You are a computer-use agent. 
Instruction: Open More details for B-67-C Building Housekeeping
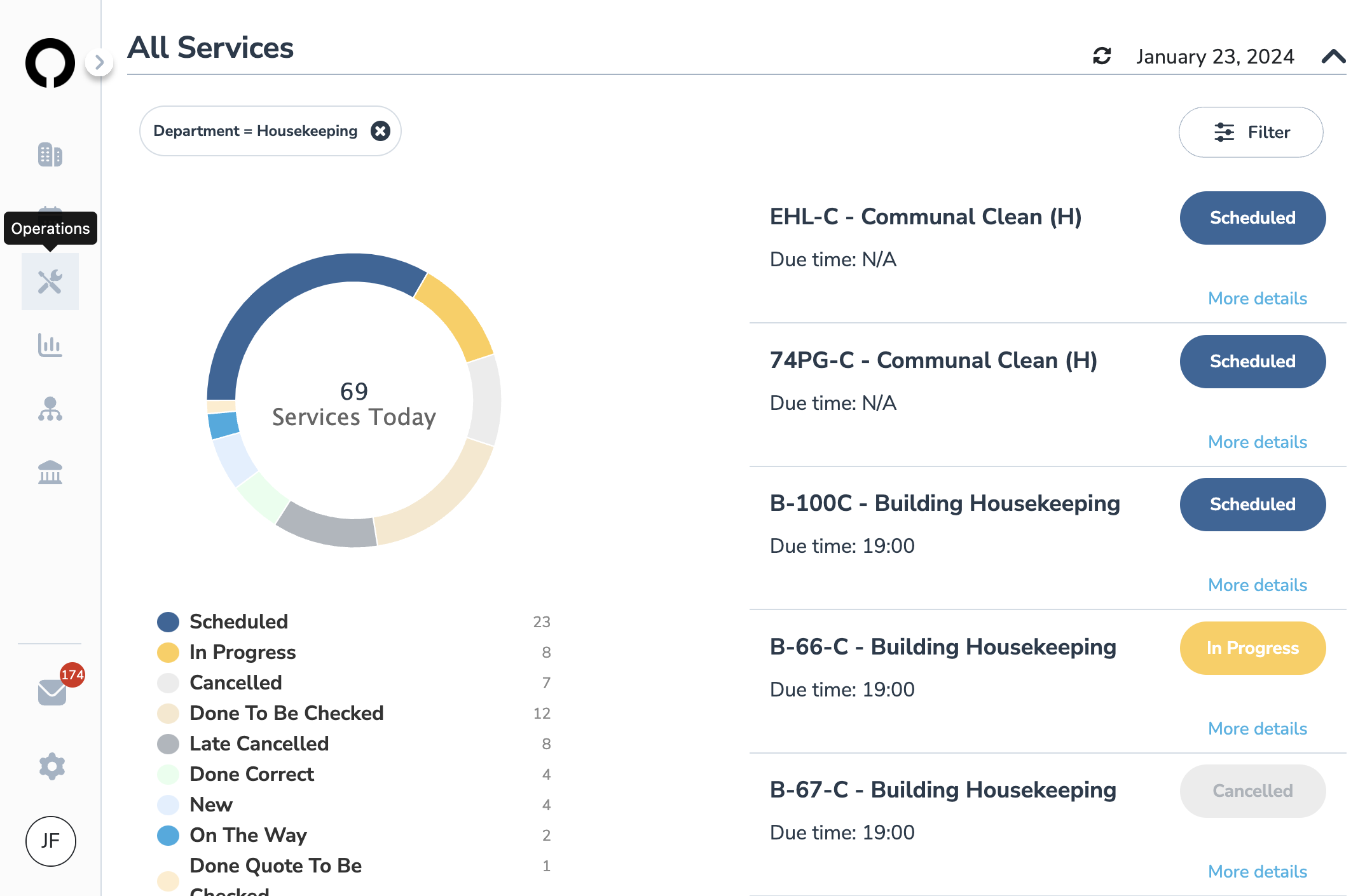[1258, 872]
